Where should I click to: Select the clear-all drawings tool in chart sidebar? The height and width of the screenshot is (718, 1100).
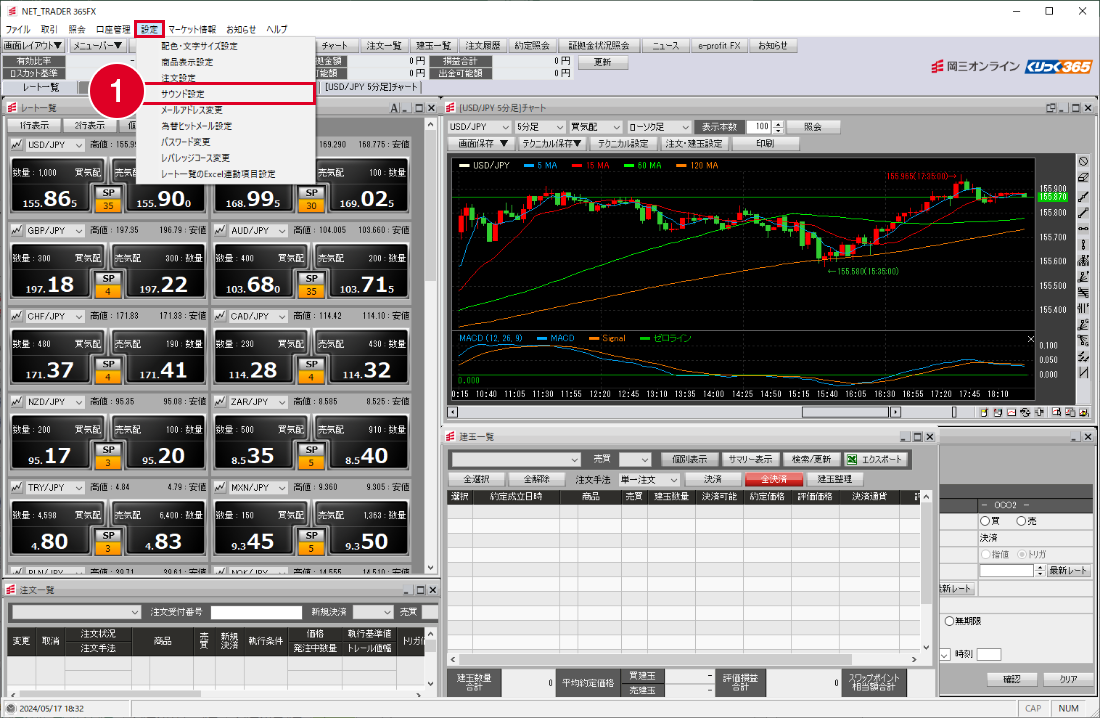[1084, 161]
